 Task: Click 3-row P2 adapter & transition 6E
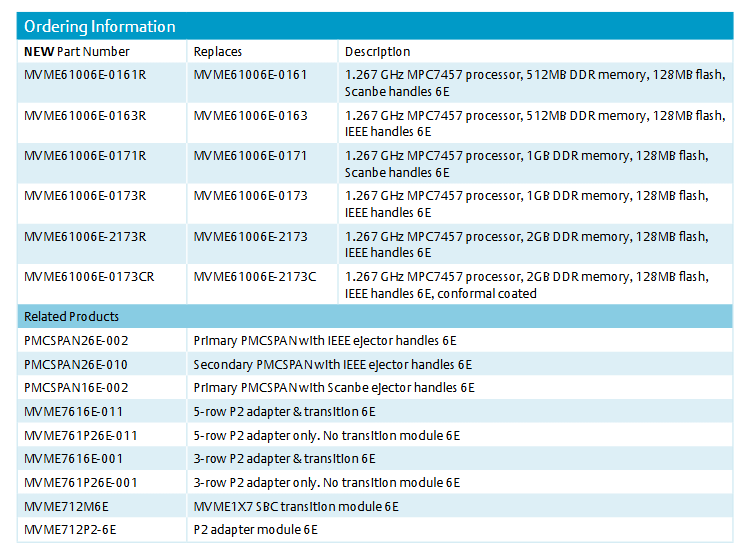click(284, 459)
